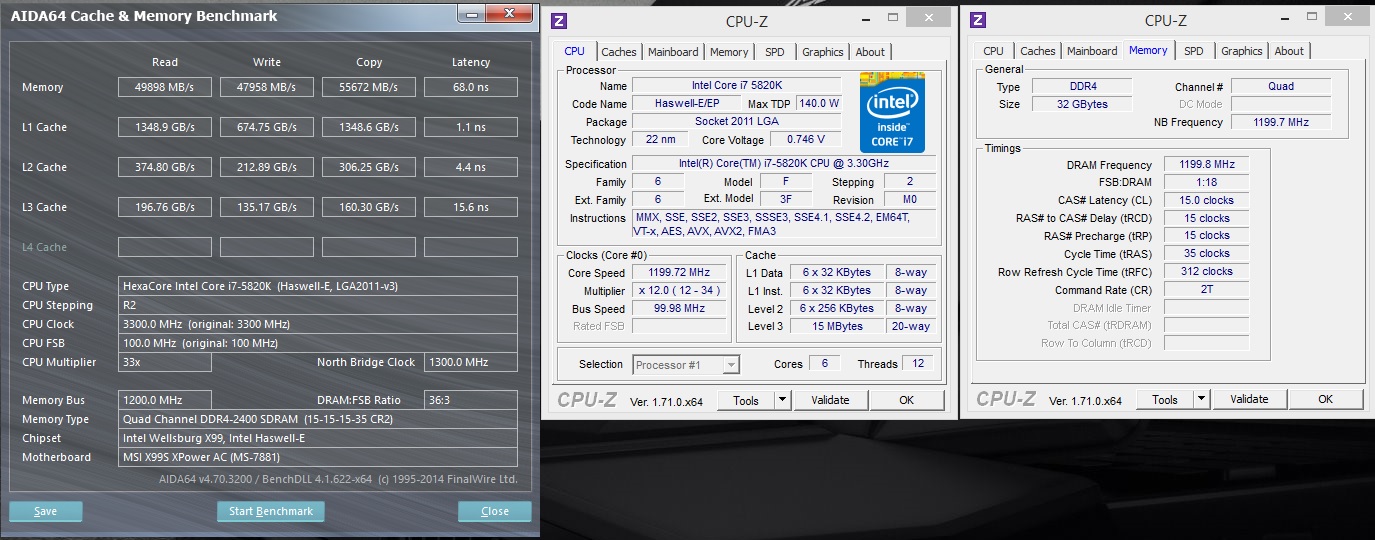The height and width of the screenshot is (540, 1375).
Task: Click processor Name field Intel Core i7 5820K
Action: click(737, 85)
